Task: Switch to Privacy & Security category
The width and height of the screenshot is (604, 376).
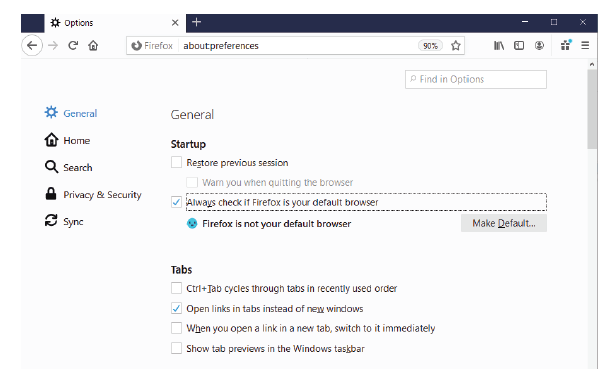Action: (x=93, y=195)
